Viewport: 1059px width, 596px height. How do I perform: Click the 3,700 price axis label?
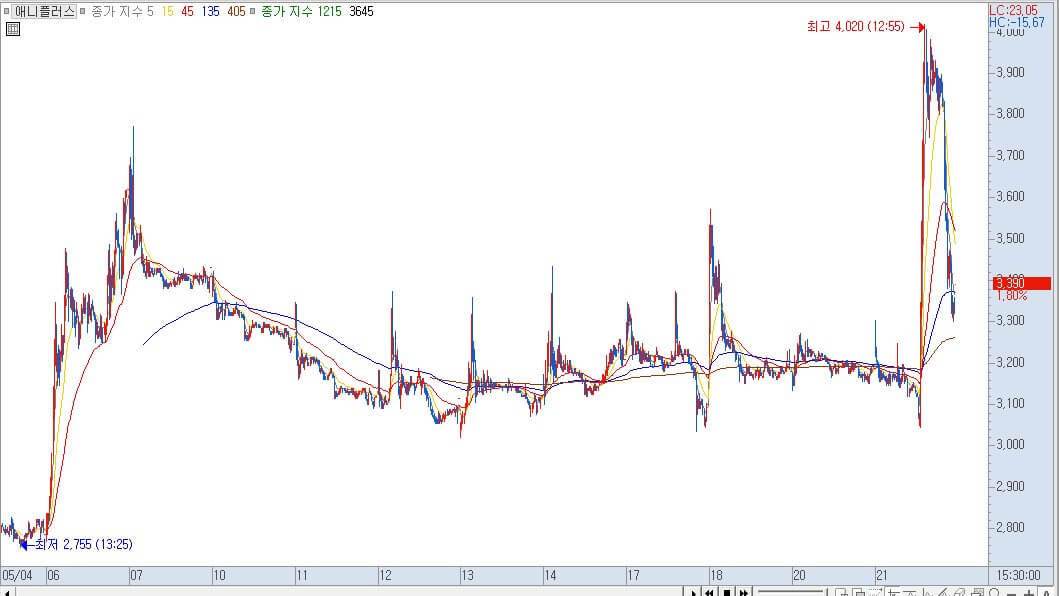(x=1010, y=155)
